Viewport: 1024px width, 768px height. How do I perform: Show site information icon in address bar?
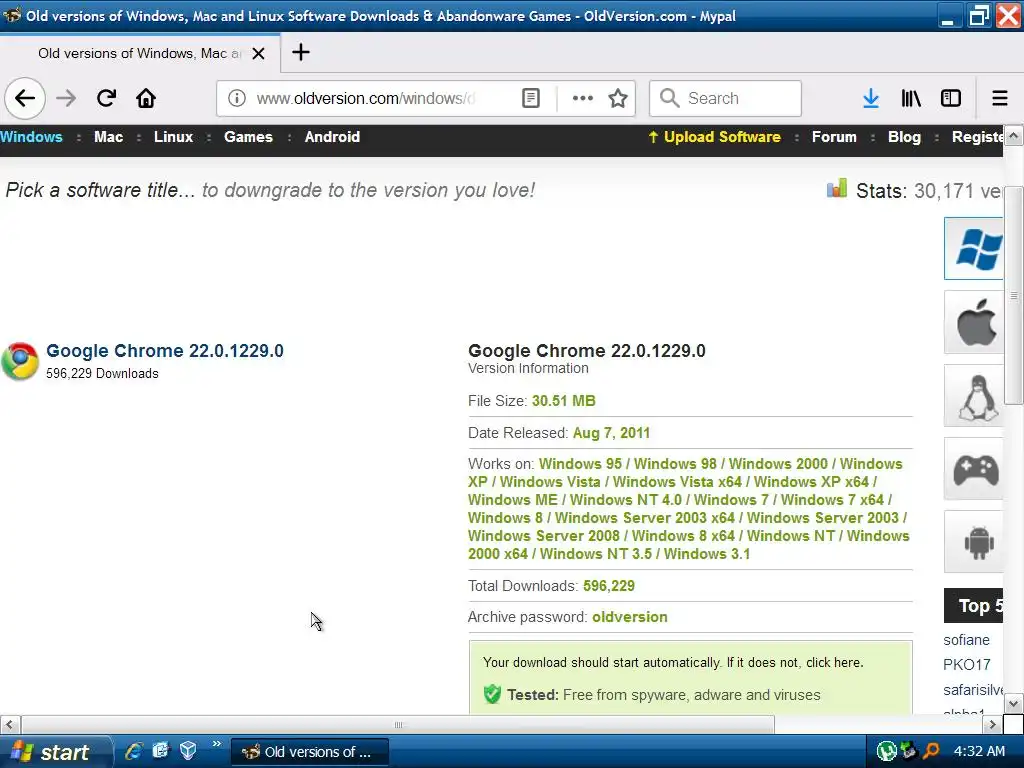236,99
